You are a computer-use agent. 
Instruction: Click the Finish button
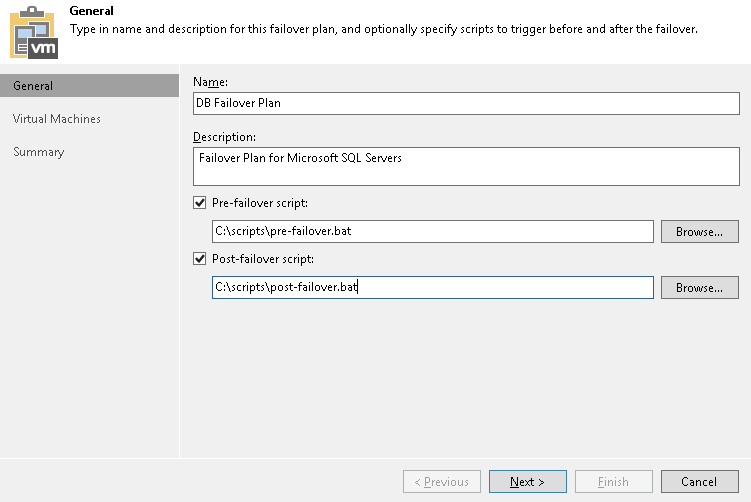point(613,482)
